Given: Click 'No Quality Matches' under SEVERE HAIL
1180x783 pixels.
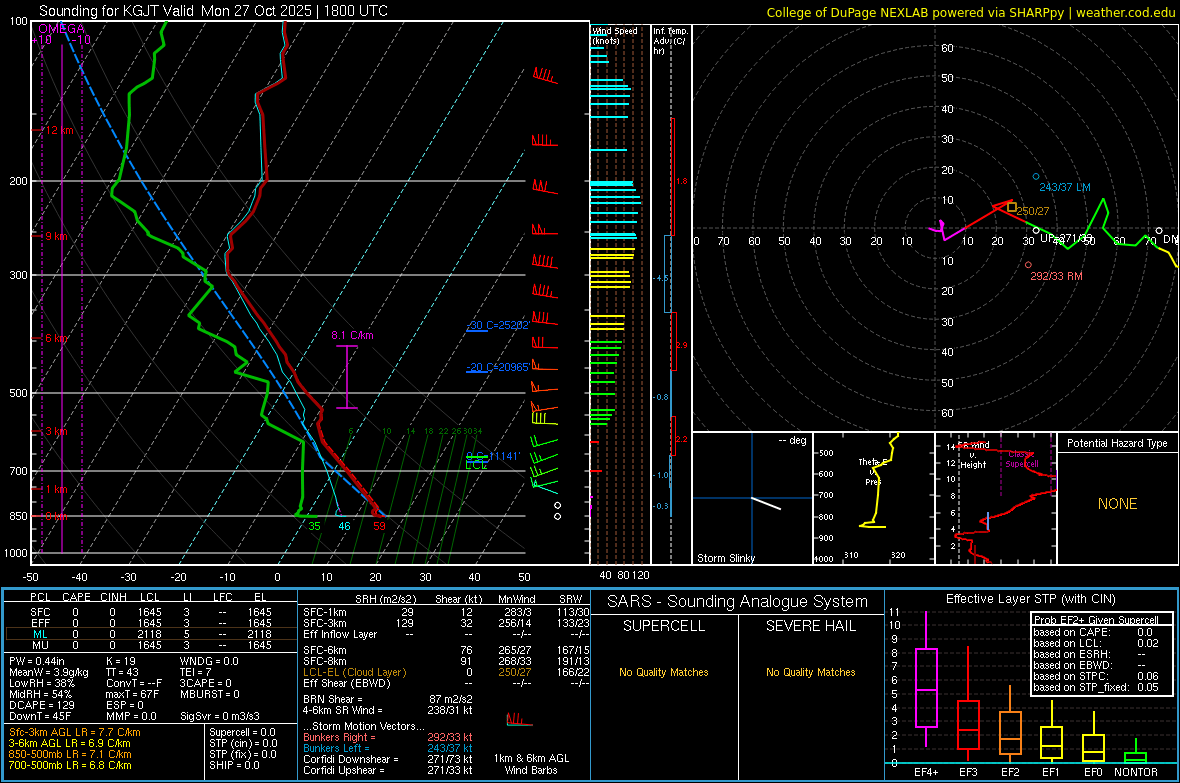Looking at the screenshot, I should [810, 672].
